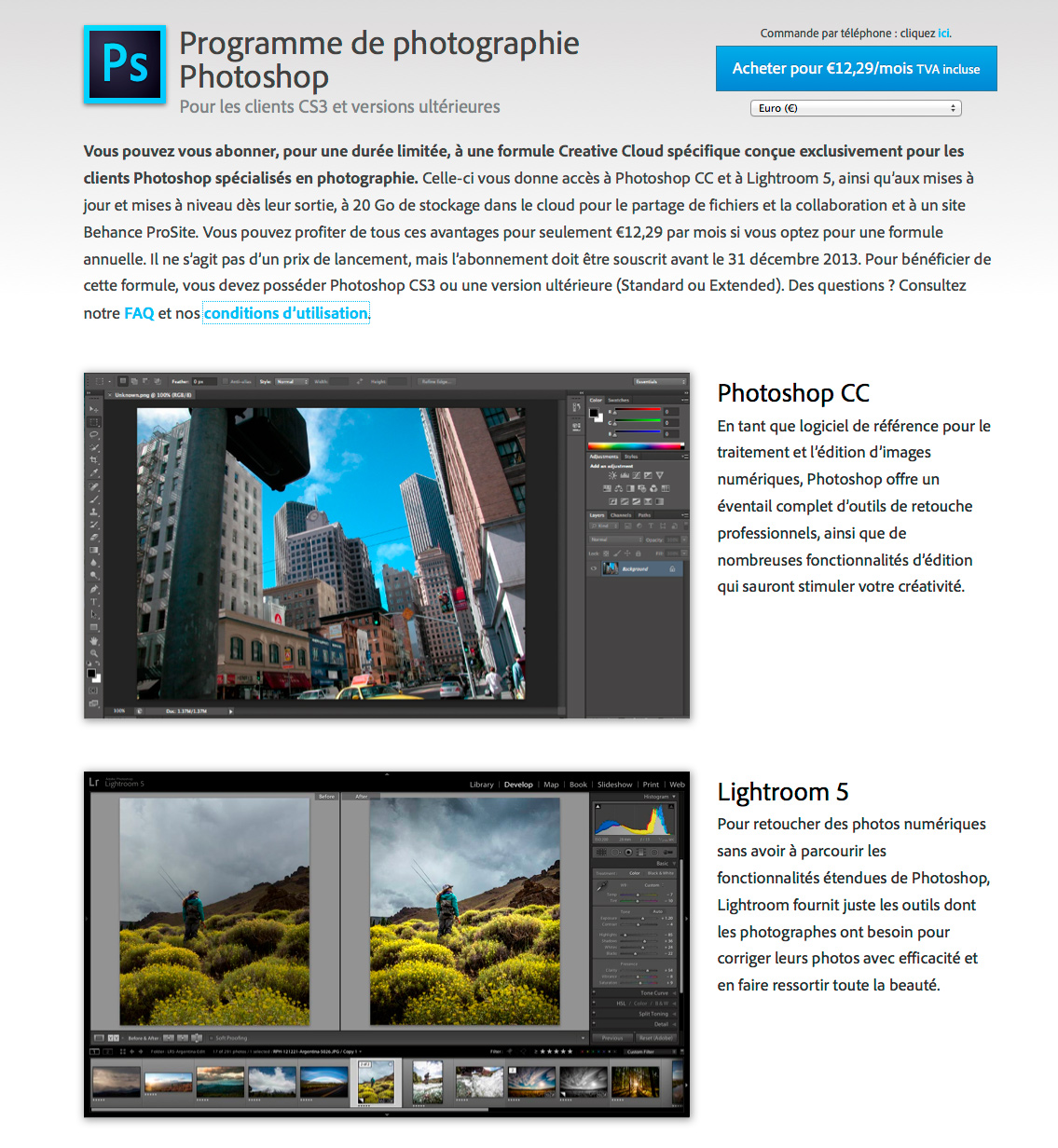Select the Lasso tool in Photoshop toolbar
The width and height of the screenshot is (1058, 1148).
(x=94, y=434)
